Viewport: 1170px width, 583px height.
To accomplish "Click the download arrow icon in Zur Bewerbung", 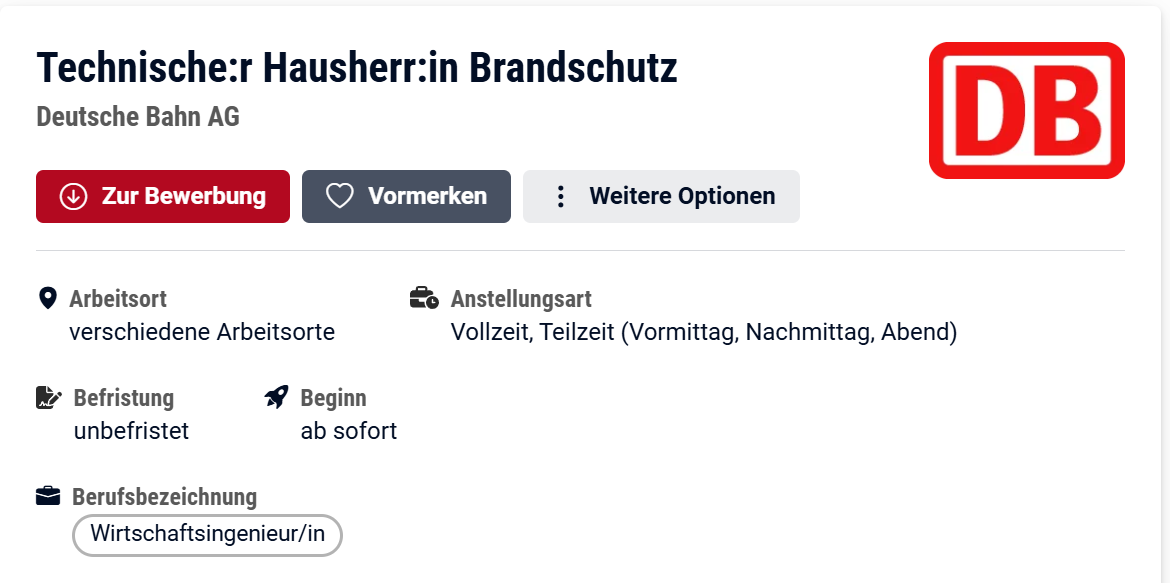I will tap(73, 196).
